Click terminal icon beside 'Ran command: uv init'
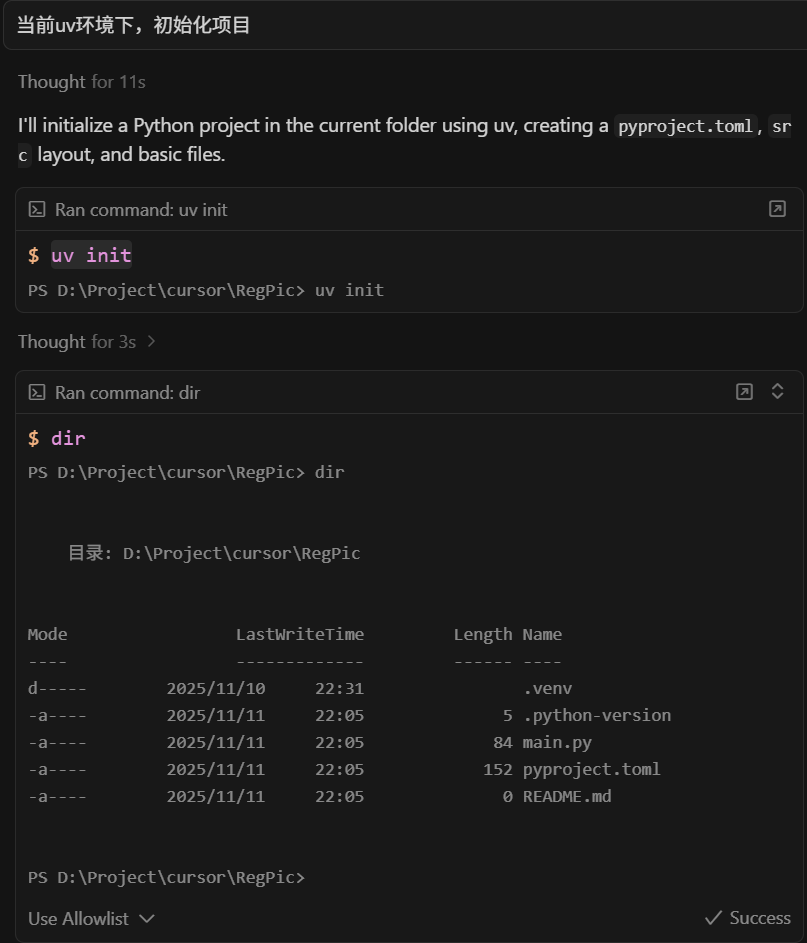Screen dimensions: 807x943 tap(37, 209)
